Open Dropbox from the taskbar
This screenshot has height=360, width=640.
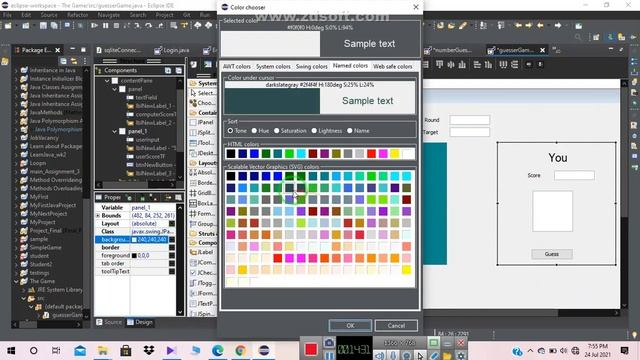[x=149, y=350]
